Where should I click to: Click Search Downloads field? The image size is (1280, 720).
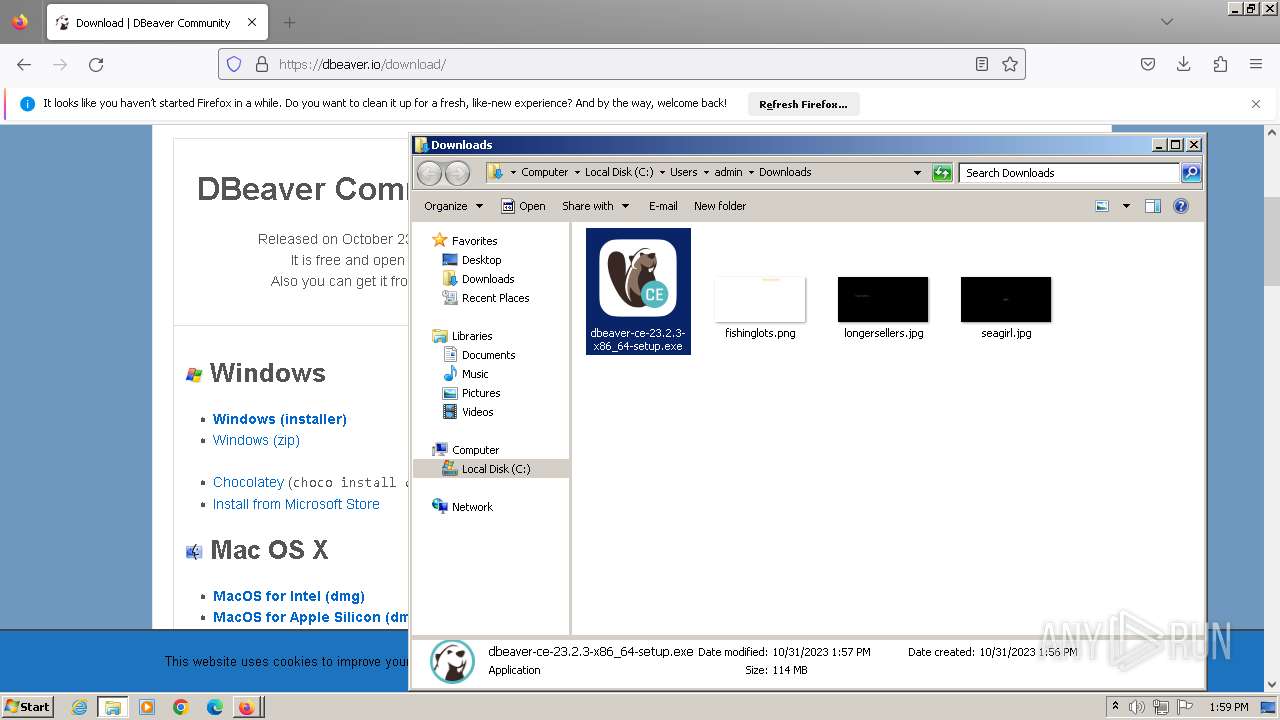1069,173
